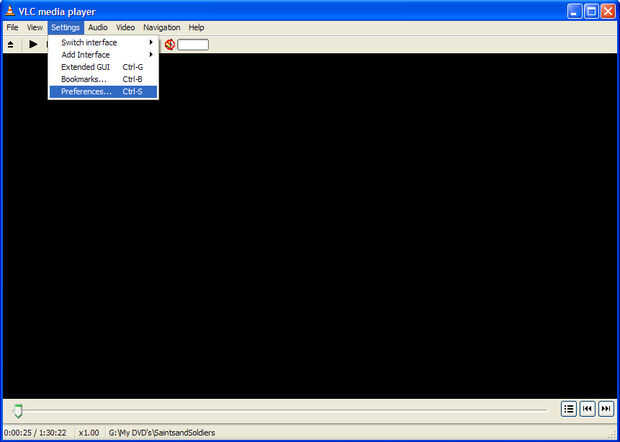
Task: Skip to previous chapter button
Action: click(x=588, y=409)
